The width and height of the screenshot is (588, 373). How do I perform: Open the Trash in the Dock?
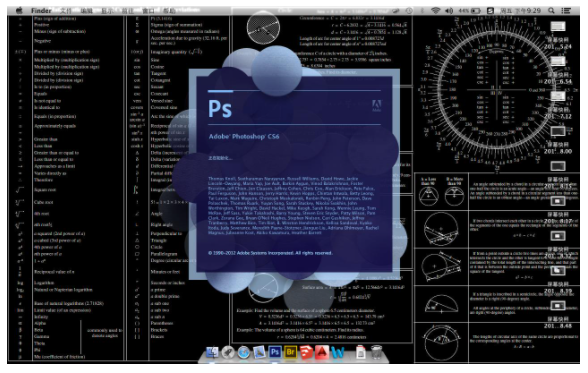coord(376,352)
